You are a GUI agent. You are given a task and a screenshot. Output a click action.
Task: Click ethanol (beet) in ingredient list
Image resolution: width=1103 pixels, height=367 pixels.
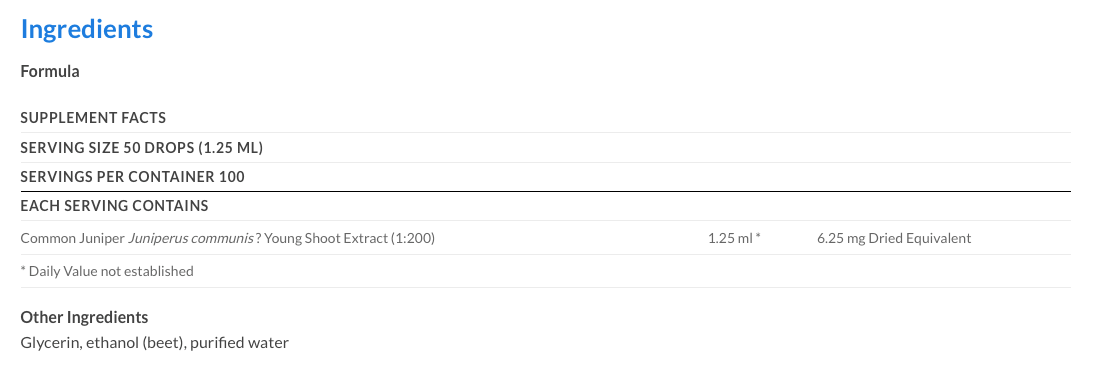pos(136,343)
